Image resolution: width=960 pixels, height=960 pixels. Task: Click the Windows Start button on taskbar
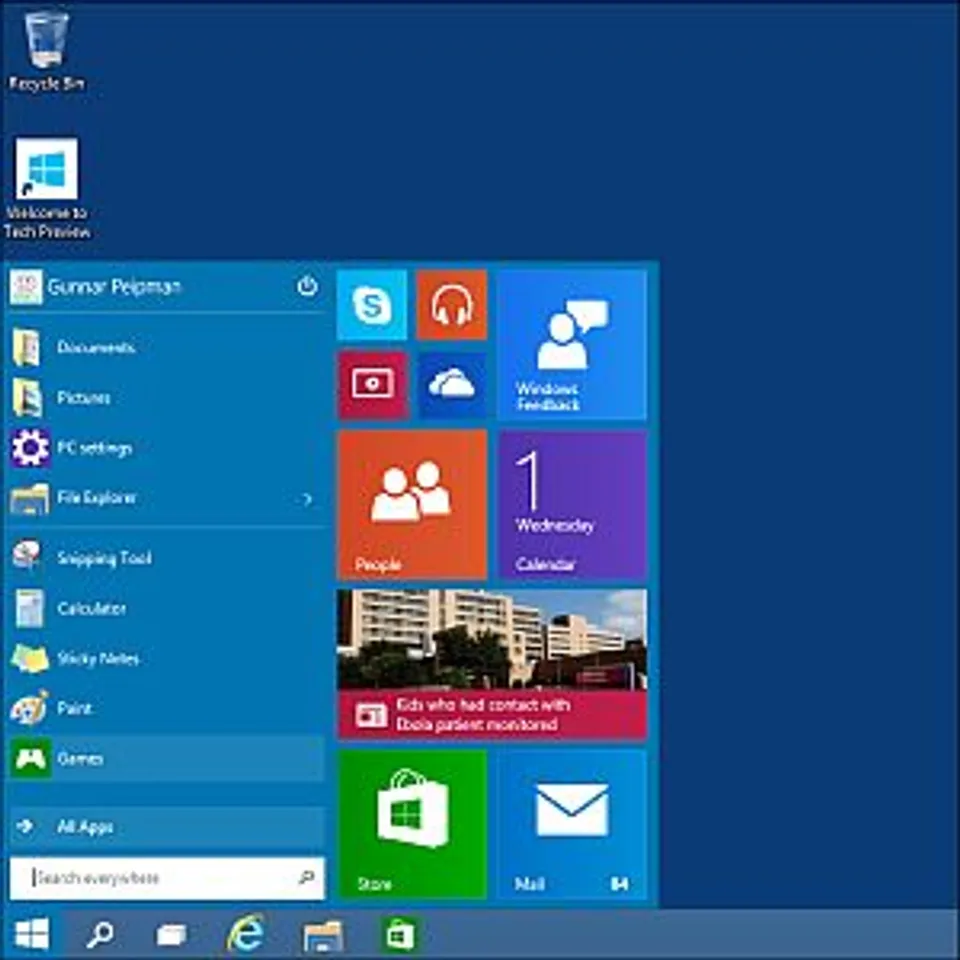coord(32,934)
